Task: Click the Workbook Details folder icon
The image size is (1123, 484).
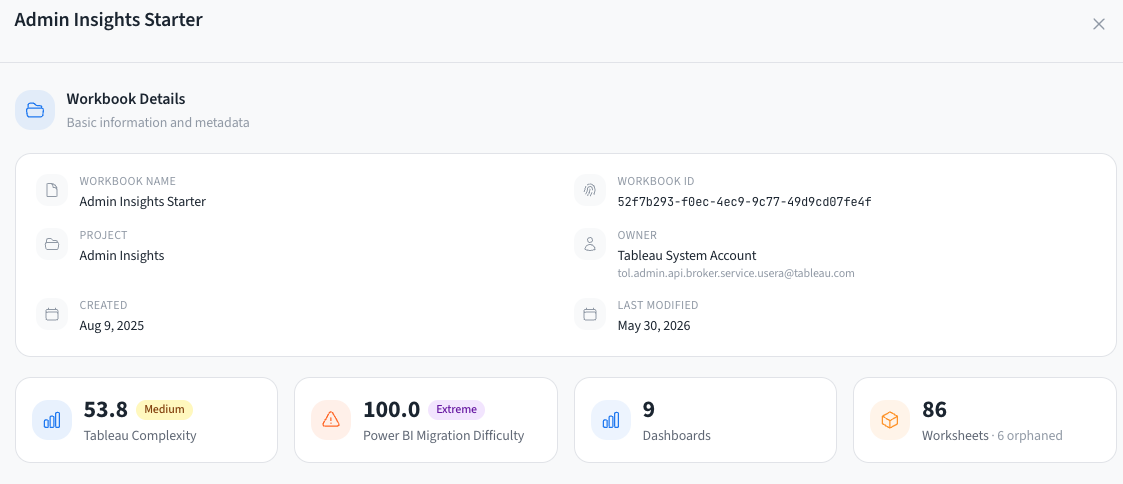Action: (35, 110)
